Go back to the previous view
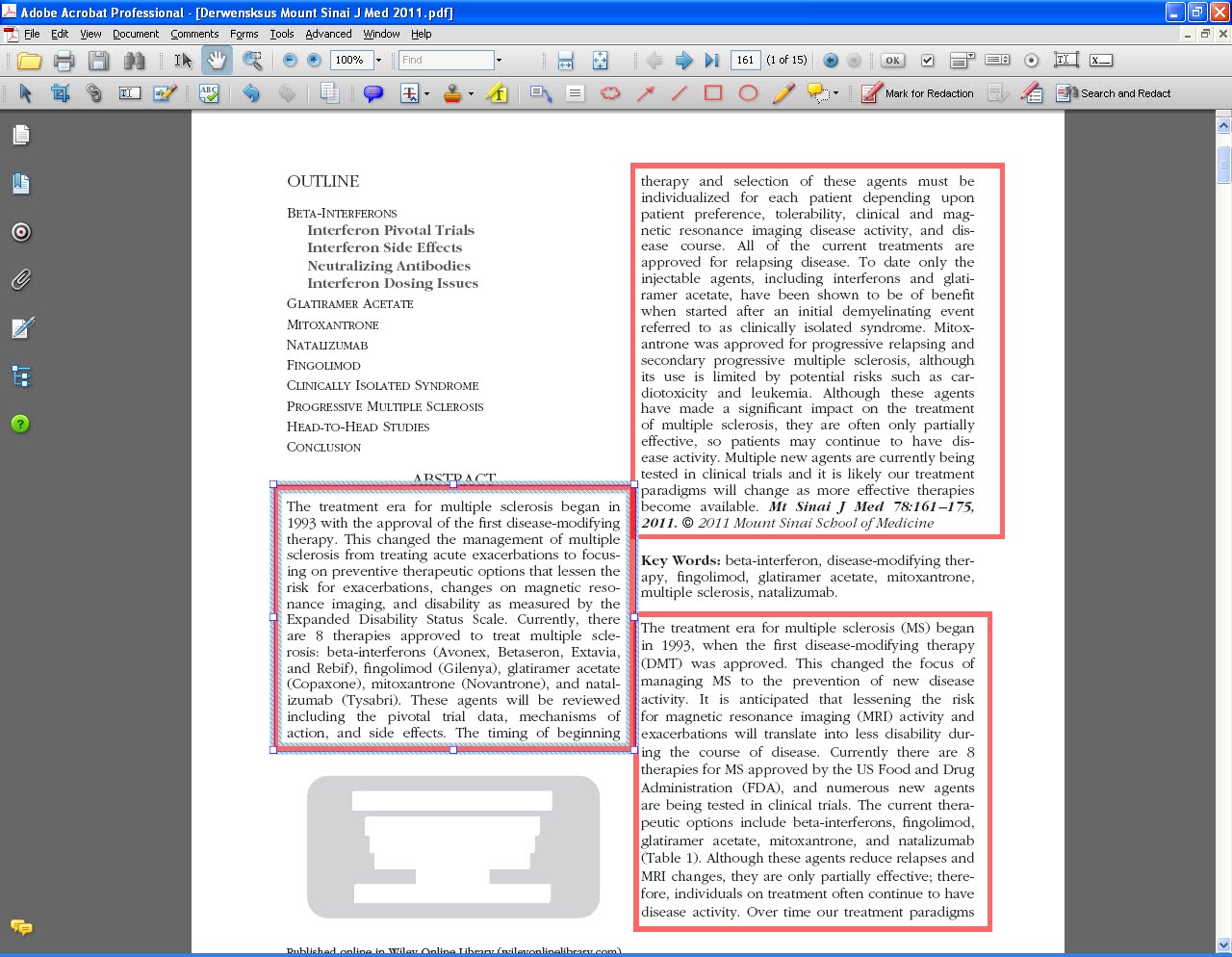 point(831,61)
